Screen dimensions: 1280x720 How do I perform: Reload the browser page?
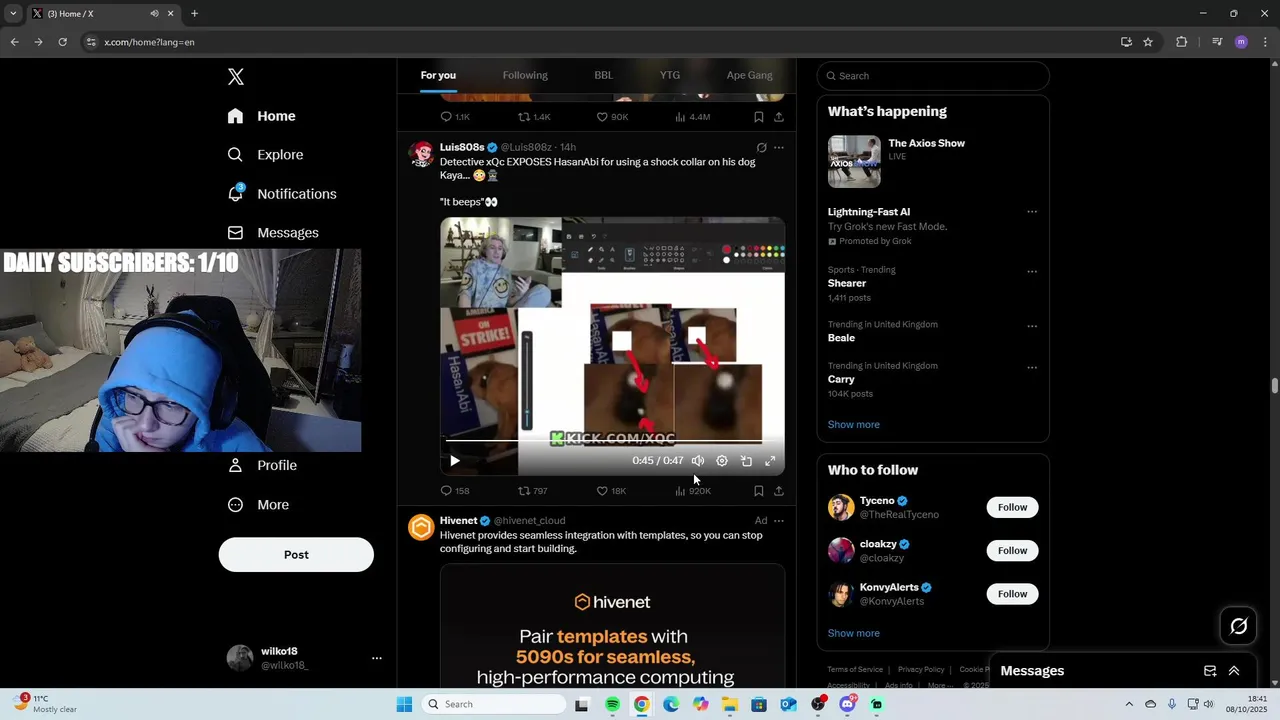click(62, 42)
